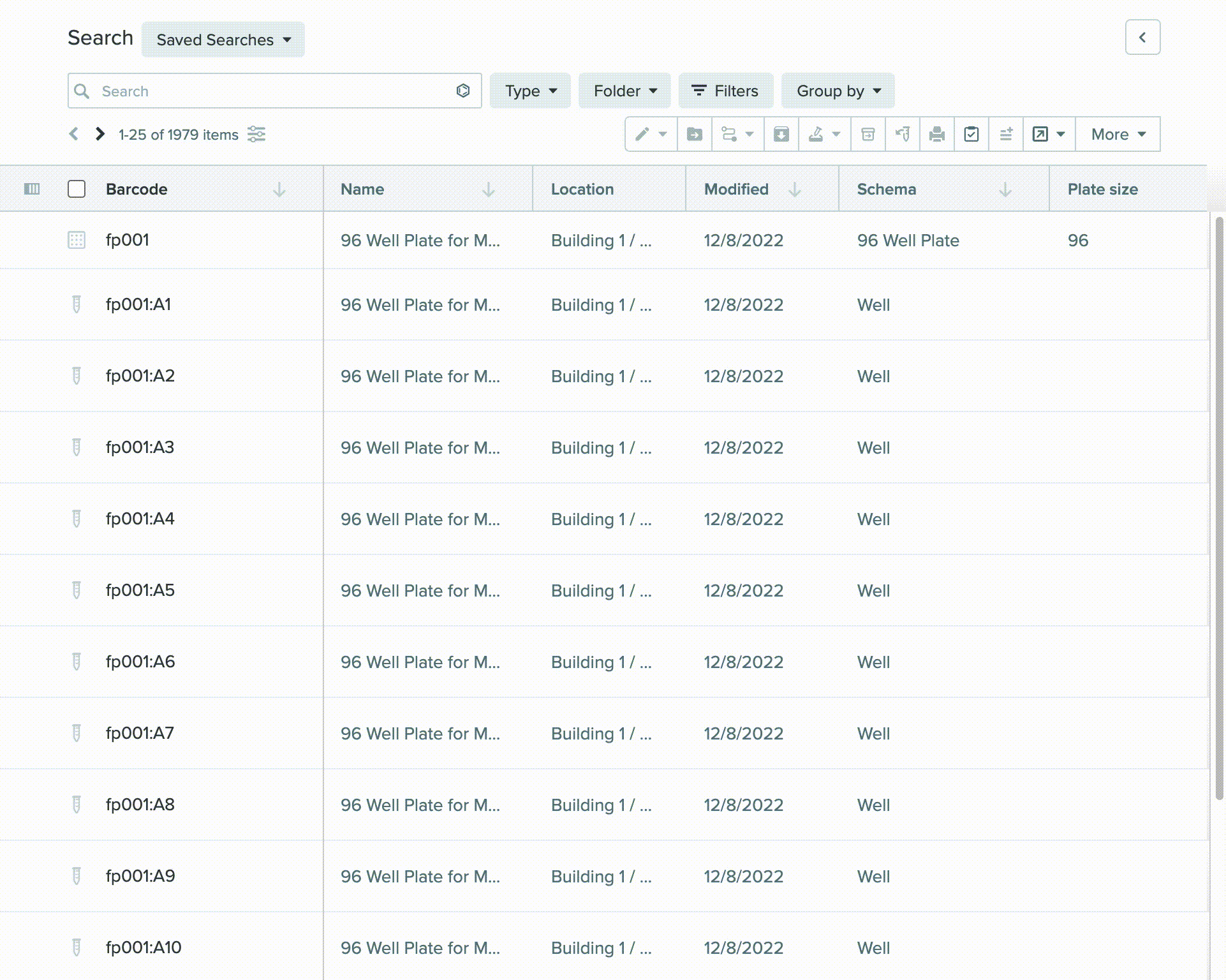Click the add to list toolbar icon
Image resolution: width=1226 pixels, height=980 pixels.
pos(1006,134)
